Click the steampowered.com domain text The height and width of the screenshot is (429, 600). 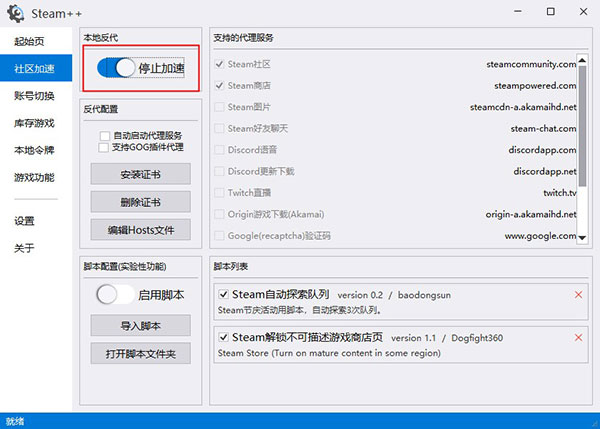point(535,85)
